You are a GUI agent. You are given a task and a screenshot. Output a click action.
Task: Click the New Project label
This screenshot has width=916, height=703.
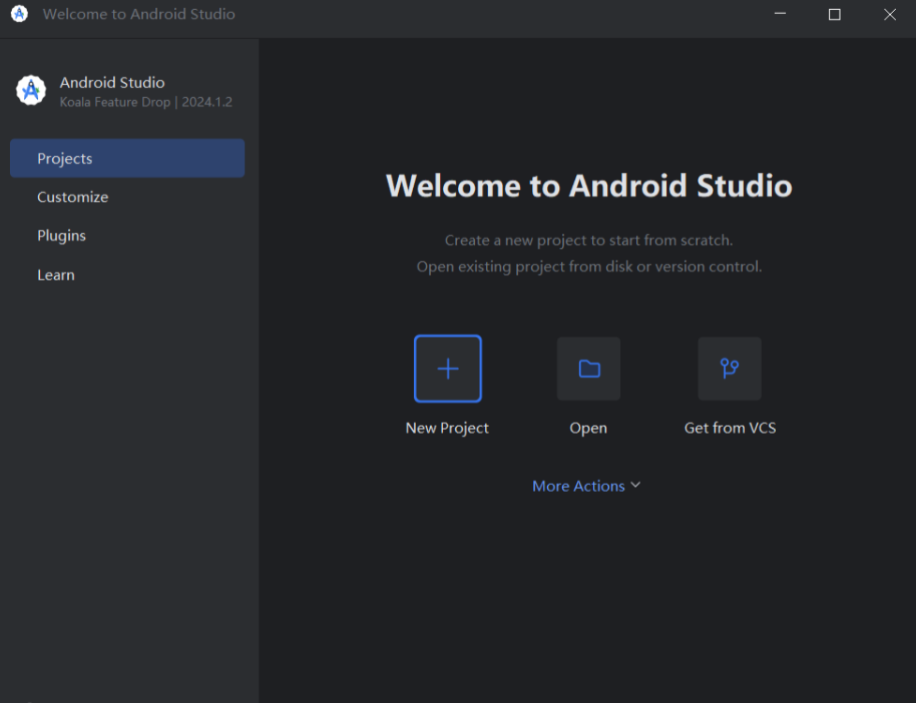click(447, 427)
